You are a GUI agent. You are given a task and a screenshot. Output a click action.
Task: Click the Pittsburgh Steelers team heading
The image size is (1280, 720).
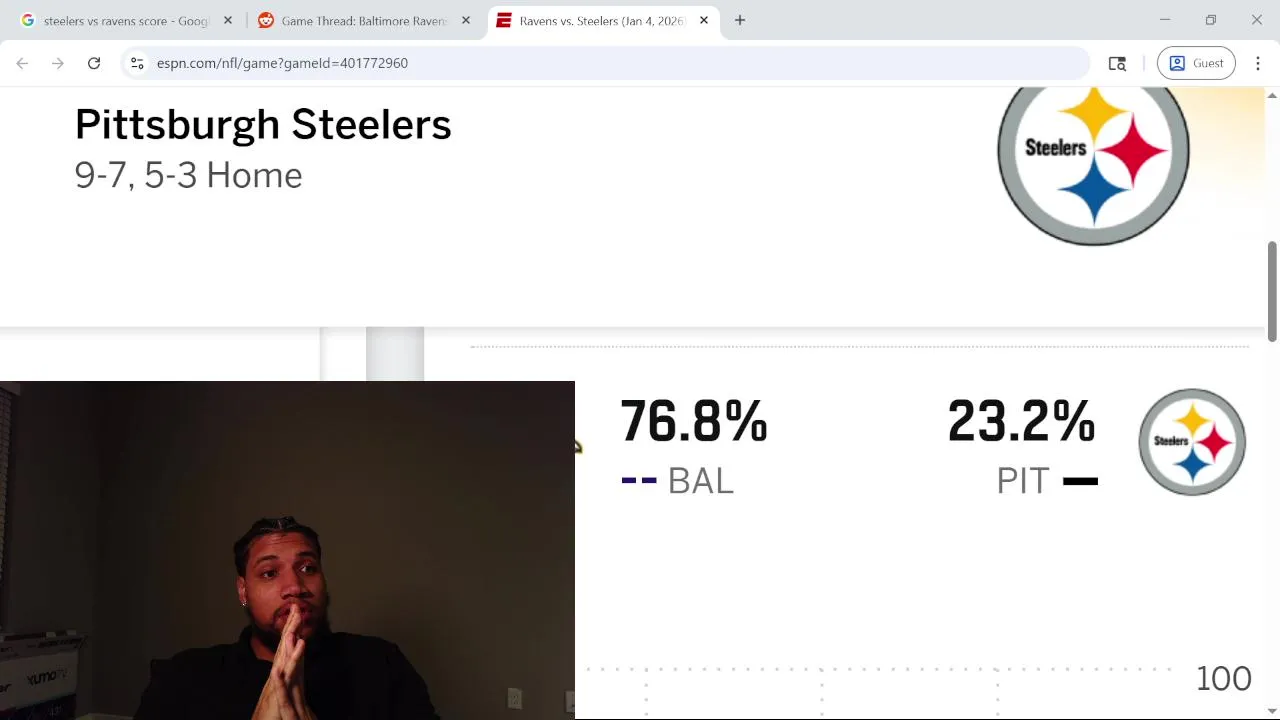click(263, 125)
